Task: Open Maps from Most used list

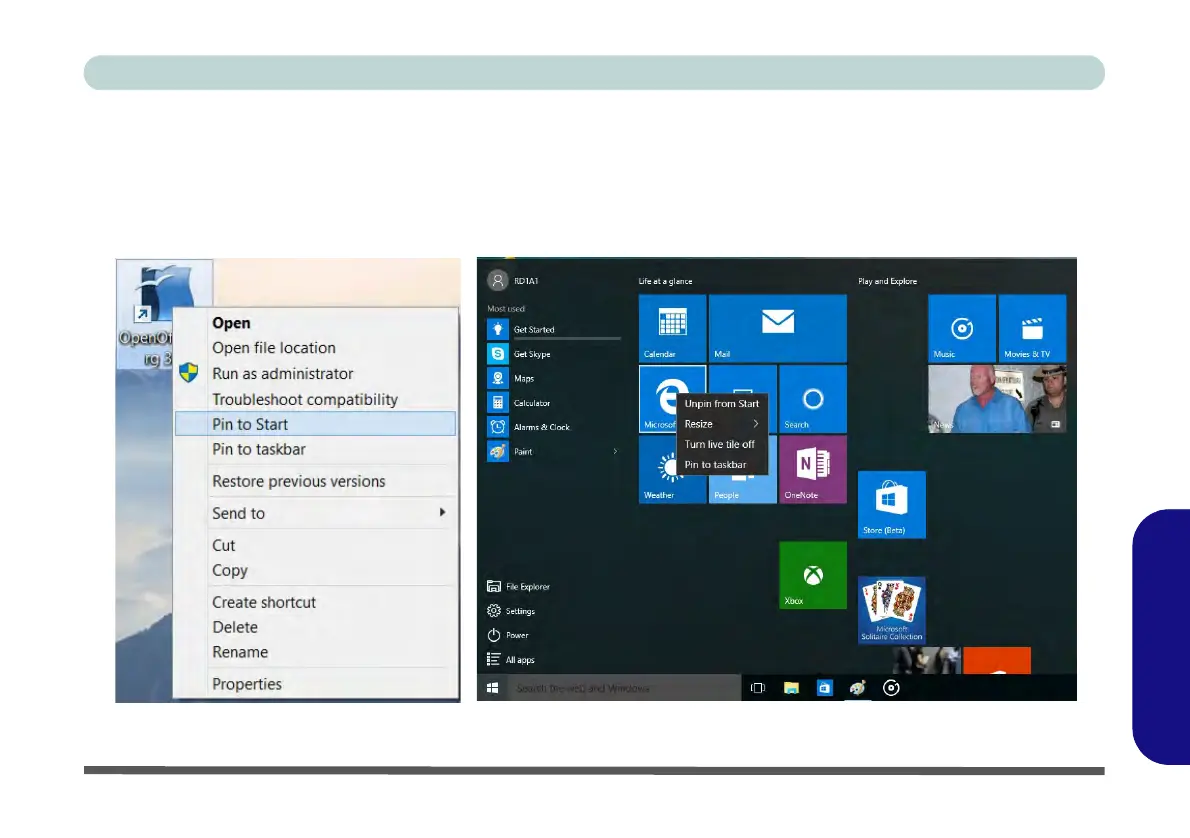Action: click(554, 378)
